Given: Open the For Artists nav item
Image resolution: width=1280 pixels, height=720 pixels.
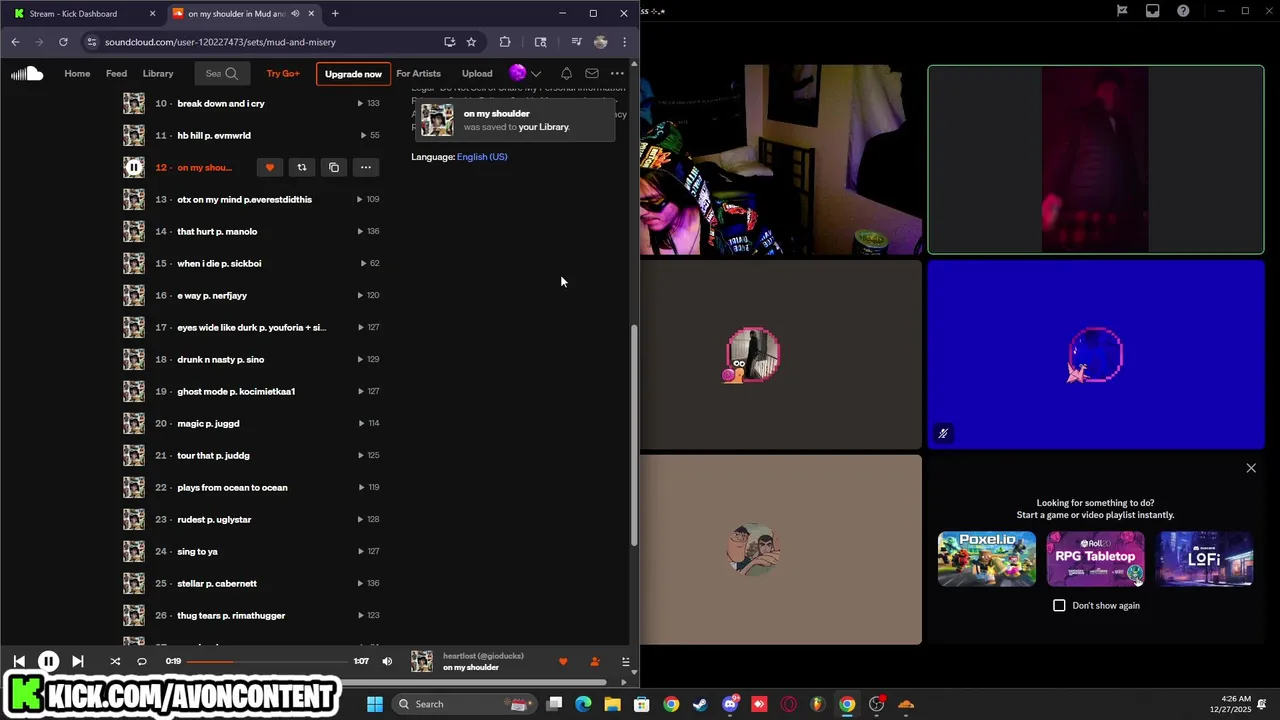Looking at the screenshot, I should [418, 73].
